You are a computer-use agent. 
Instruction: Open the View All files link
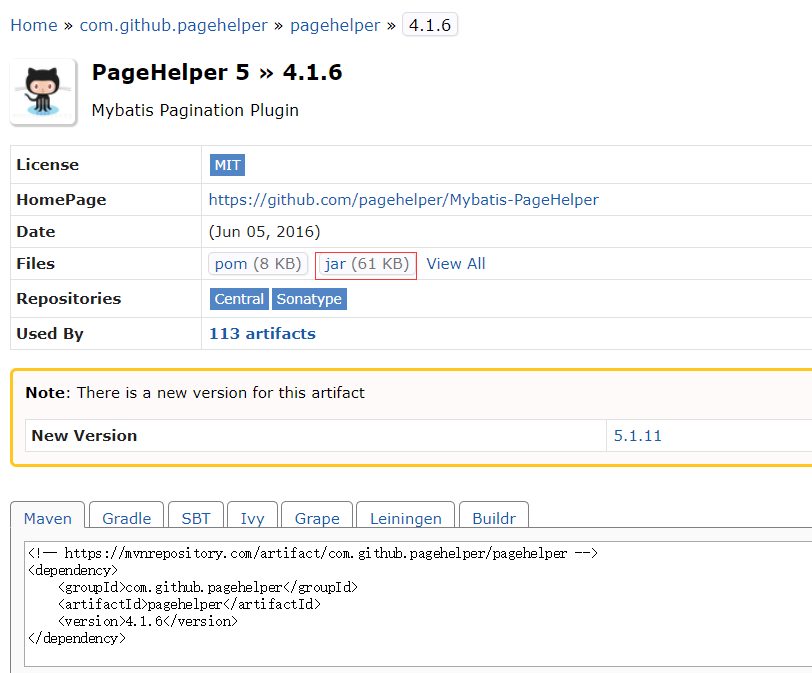point(456,264)
